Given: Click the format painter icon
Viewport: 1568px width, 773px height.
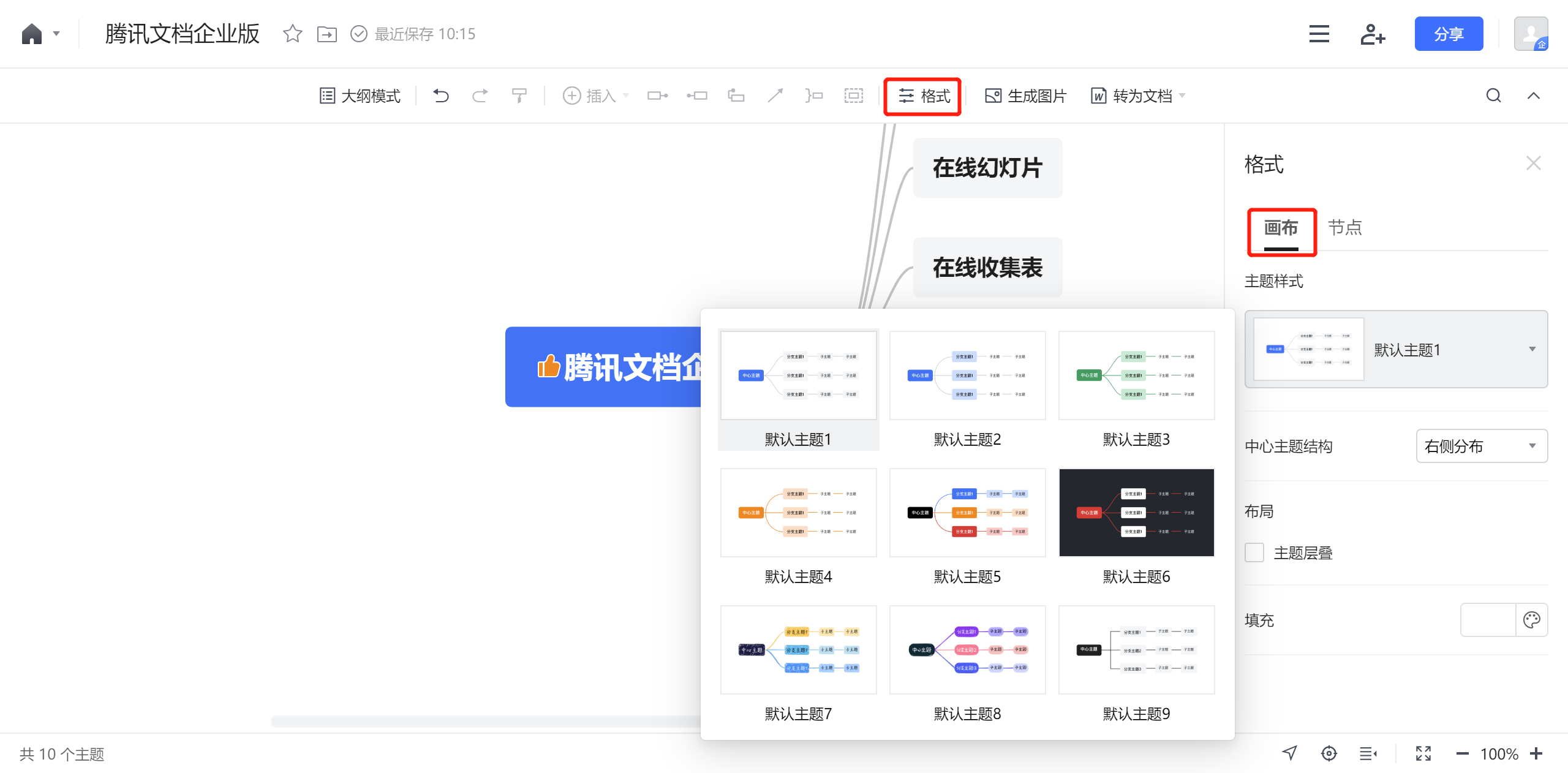Looking at the screenshot, I should (x=519, y=96).
